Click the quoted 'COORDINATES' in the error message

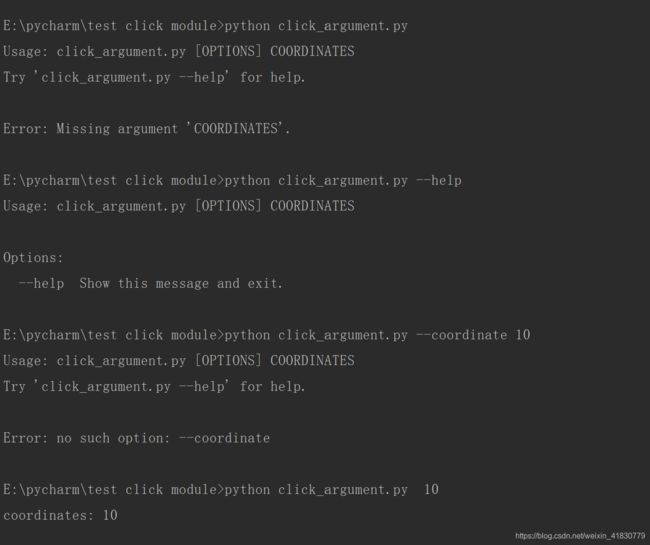[x=235, y=129]
